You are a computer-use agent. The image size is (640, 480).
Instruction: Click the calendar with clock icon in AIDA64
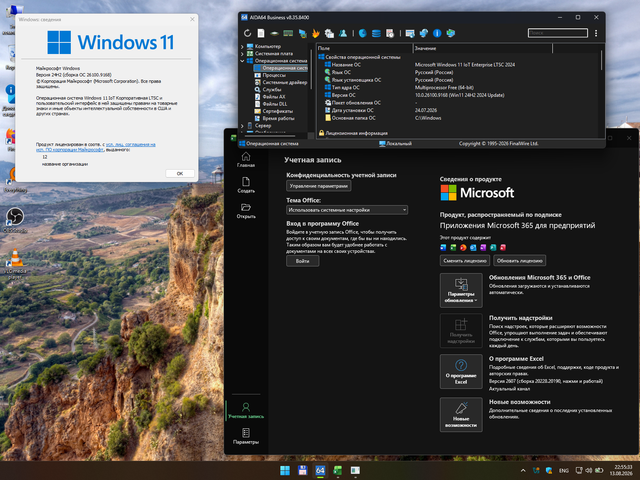pyautogui.click(x=390, y=33)
